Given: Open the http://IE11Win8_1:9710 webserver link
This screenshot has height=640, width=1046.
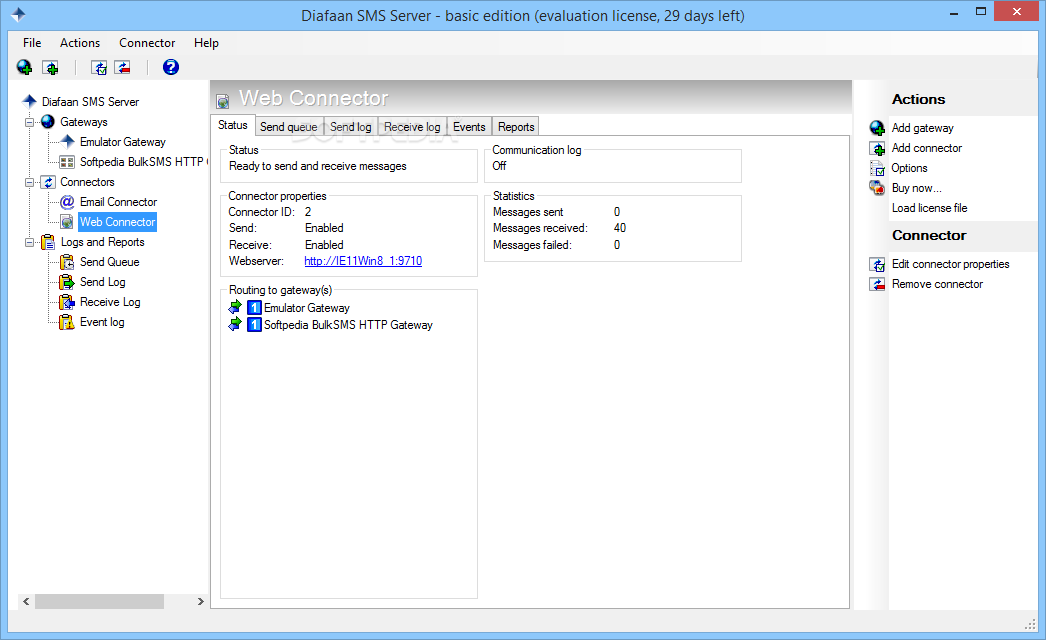Looking at the screenshot, I should coord(363,261).
